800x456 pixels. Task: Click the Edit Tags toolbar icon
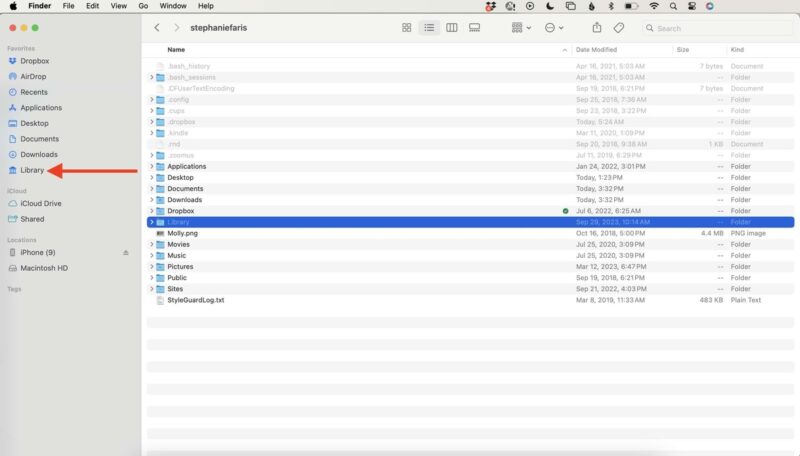point(619,28)
